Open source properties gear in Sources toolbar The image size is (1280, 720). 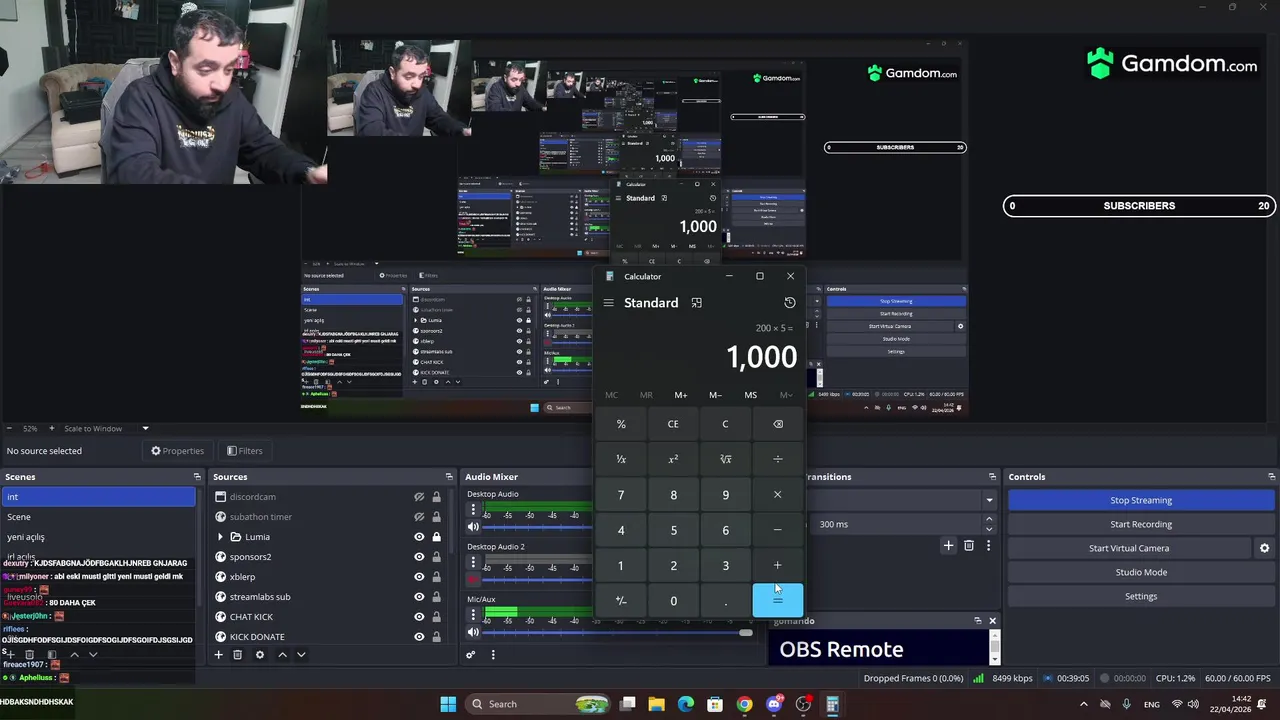click(x=259, y=655)
